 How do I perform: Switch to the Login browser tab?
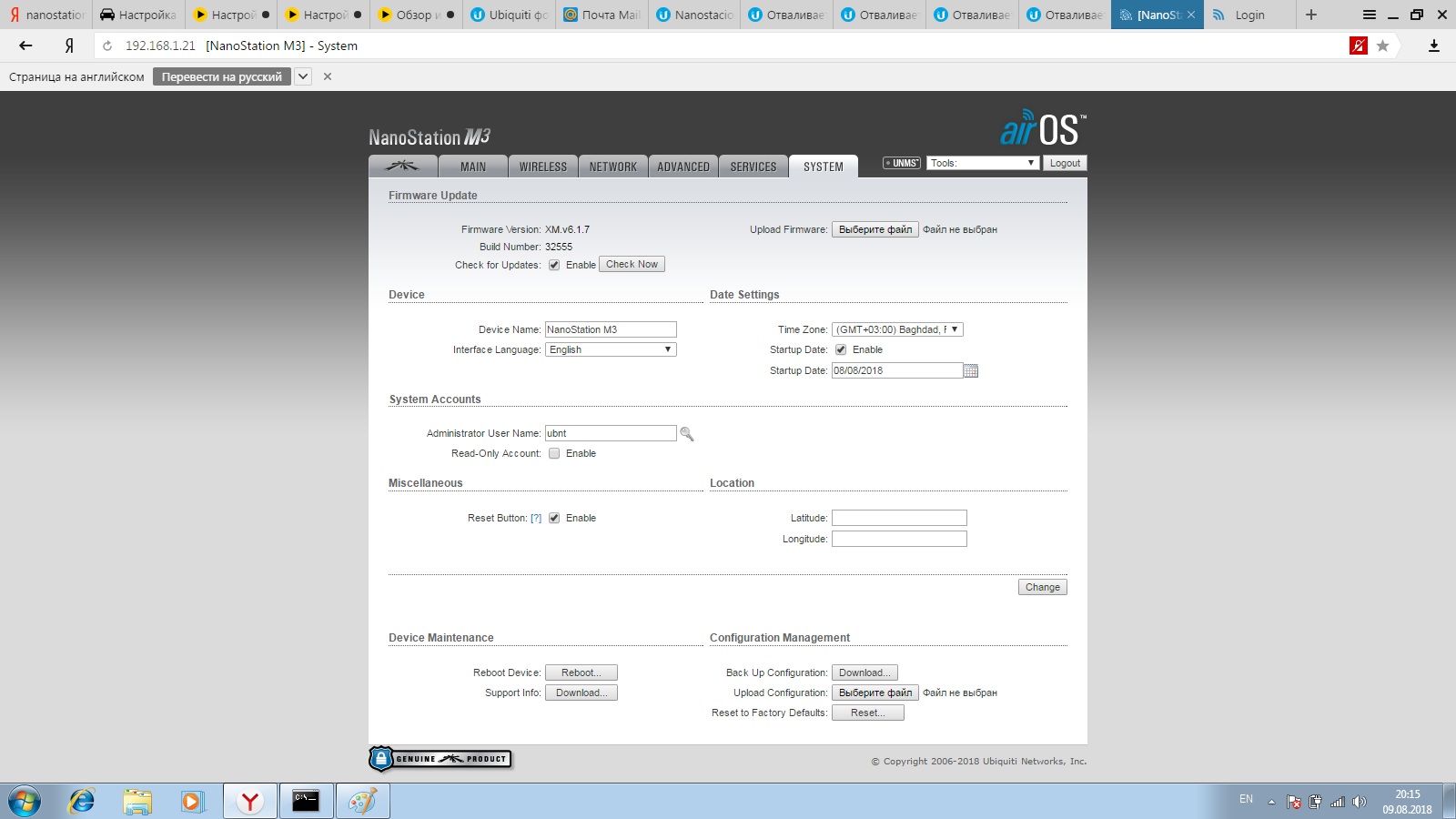1249,15
